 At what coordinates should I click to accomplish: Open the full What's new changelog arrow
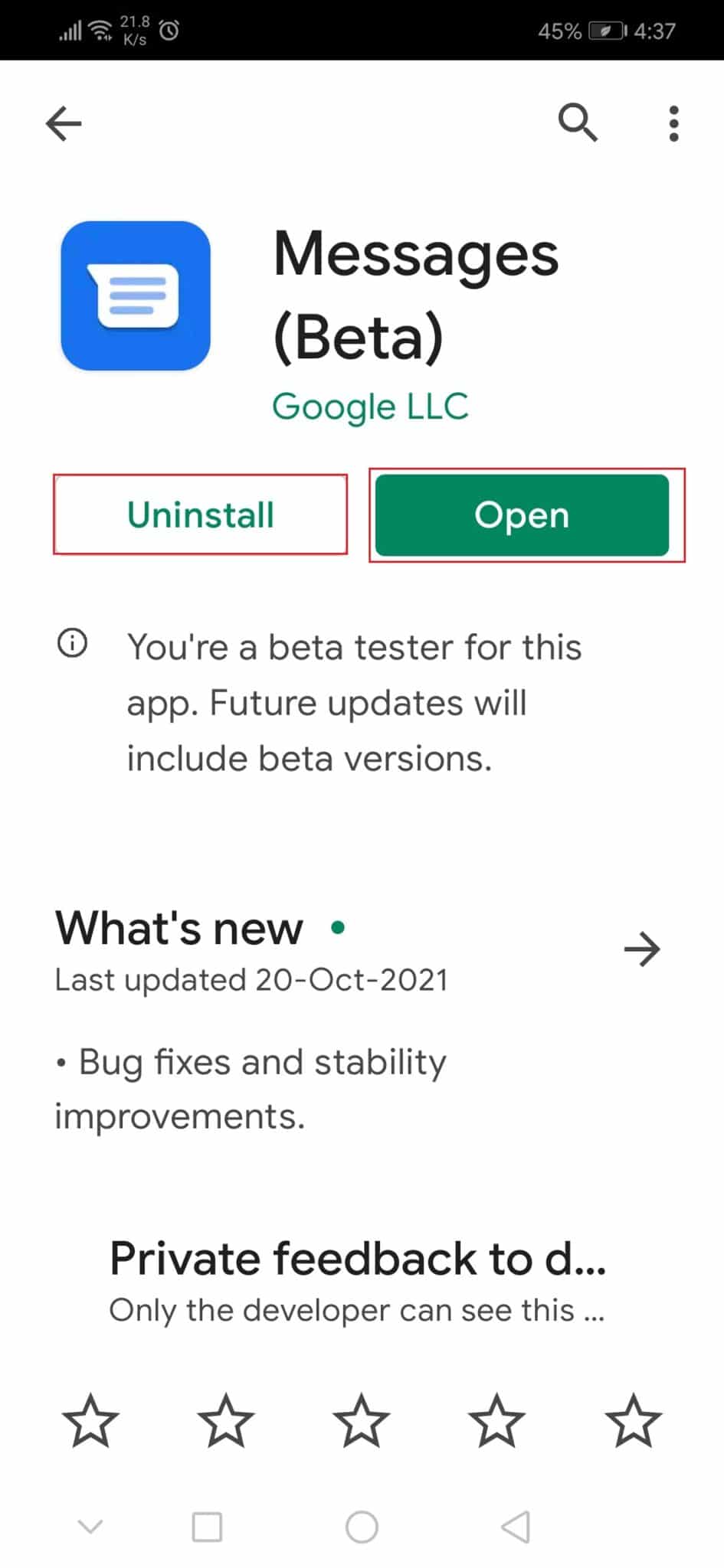[x=642, y=949]
